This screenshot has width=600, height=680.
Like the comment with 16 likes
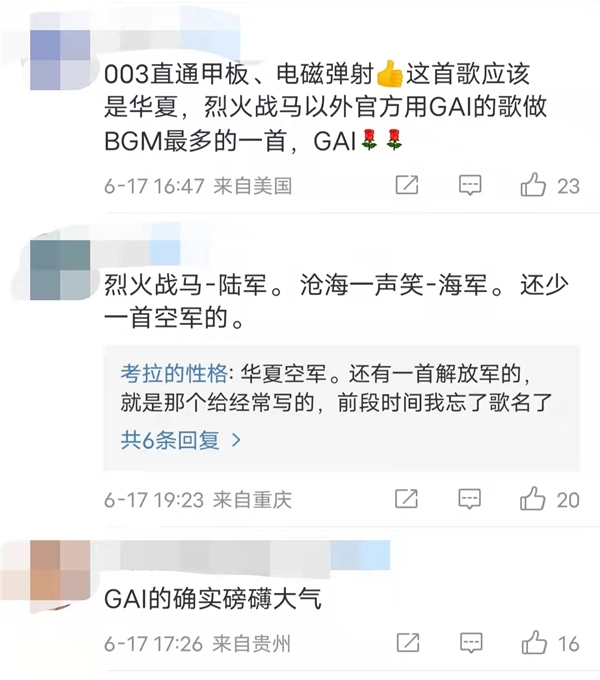click(534, 642)
